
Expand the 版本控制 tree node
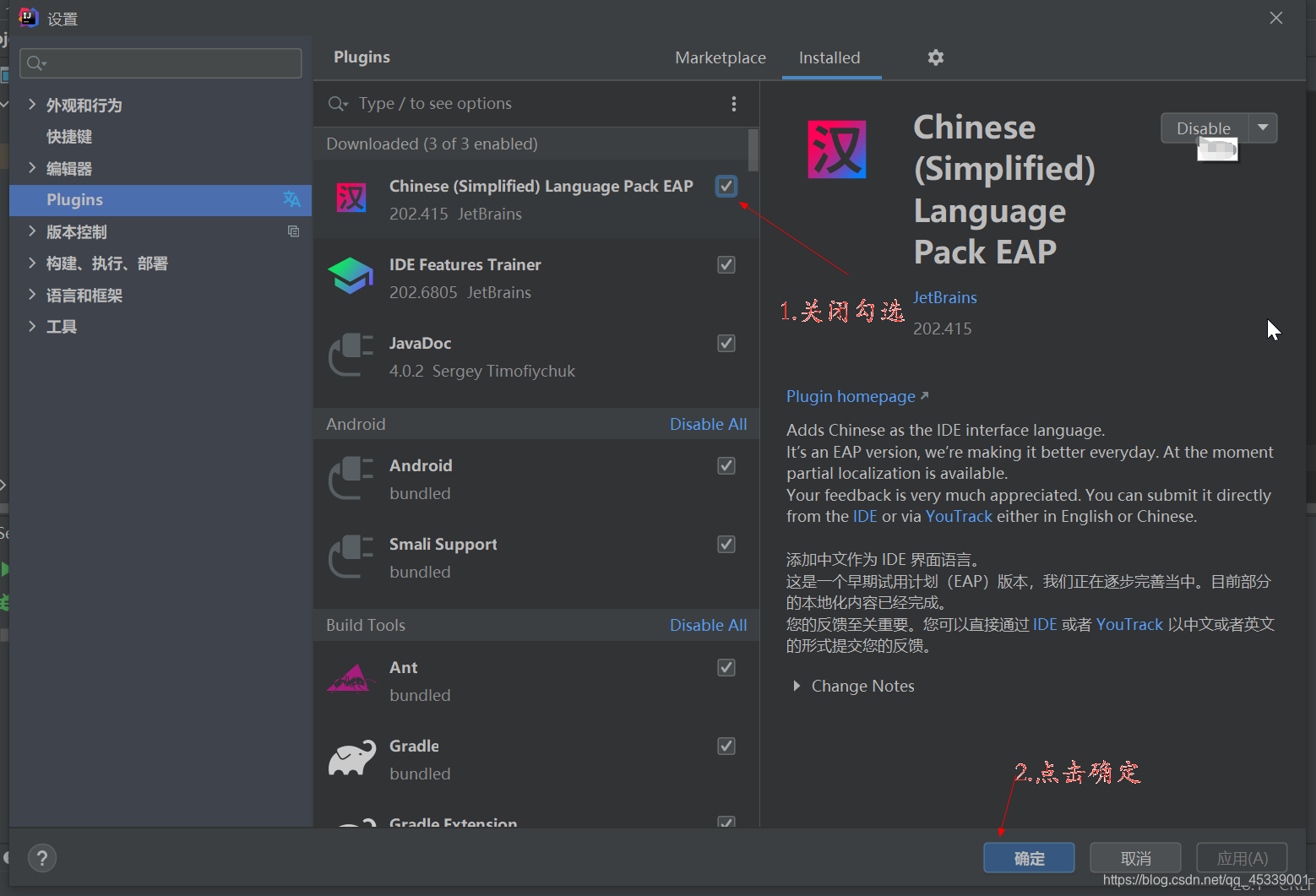pos(32,231)
